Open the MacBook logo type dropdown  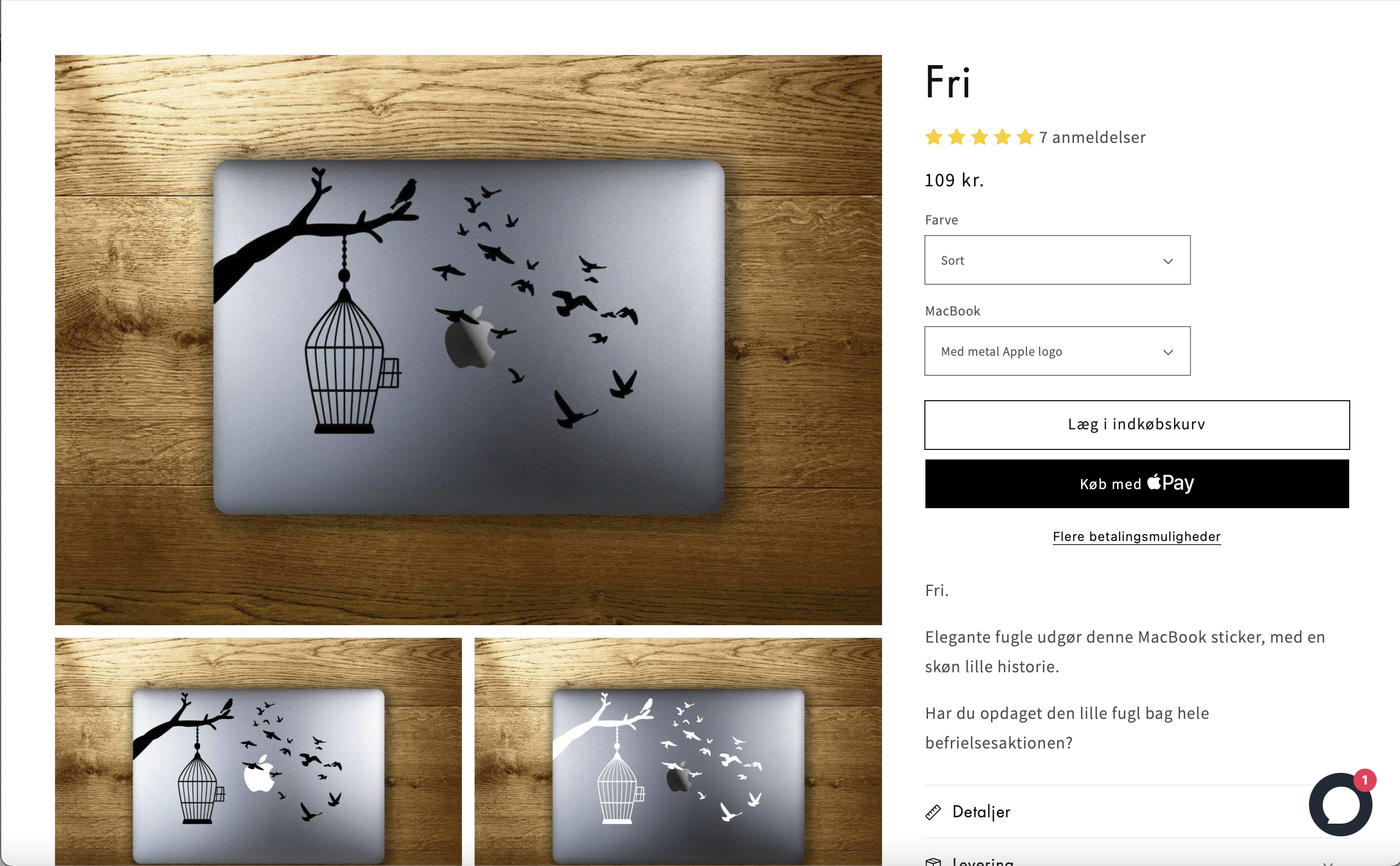[1057, 351]
